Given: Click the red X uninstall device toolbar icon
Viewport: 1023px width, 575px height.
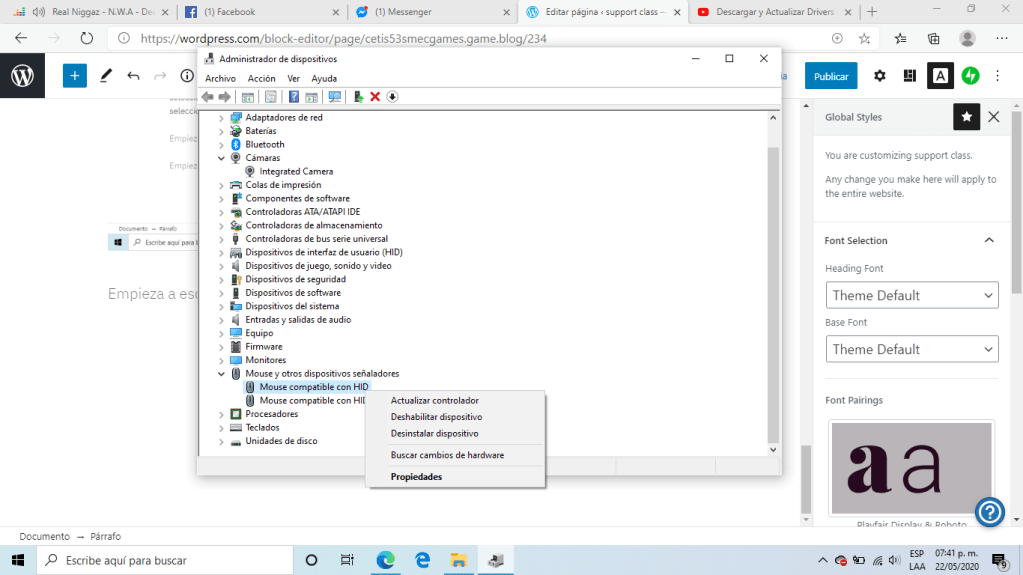Looking at the screenshot, I should 375,97.
